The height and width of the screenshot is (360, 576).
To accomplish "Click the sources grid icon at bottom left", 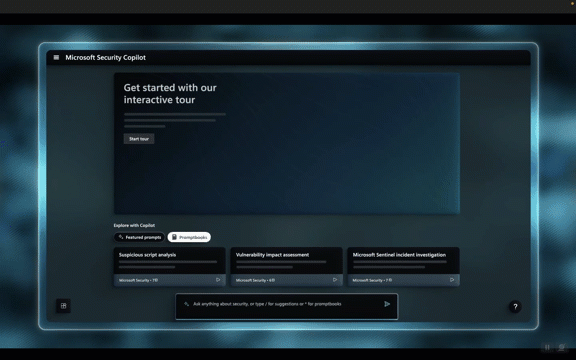I will (64, 306).
